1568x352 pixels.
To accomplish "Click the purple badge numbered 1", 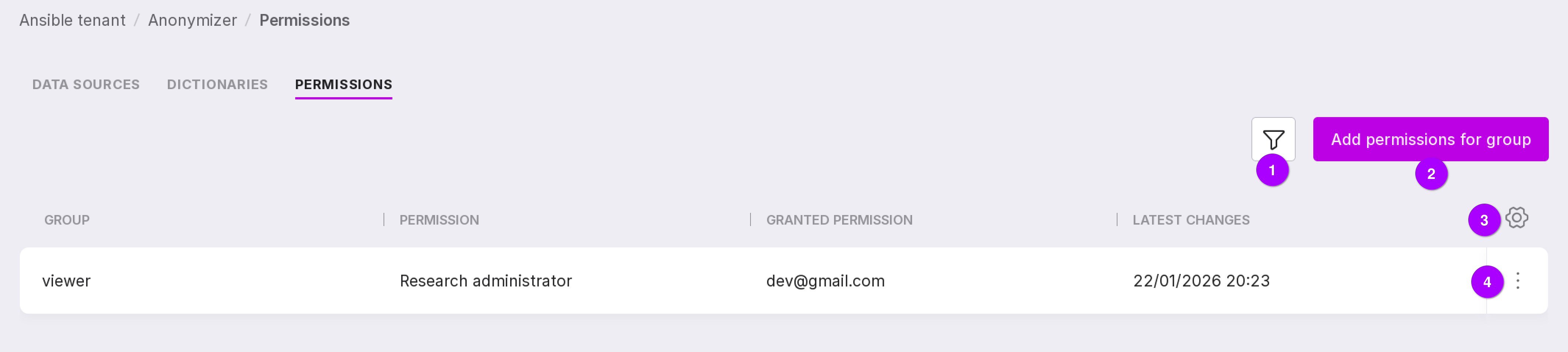I will [1272, 170].
